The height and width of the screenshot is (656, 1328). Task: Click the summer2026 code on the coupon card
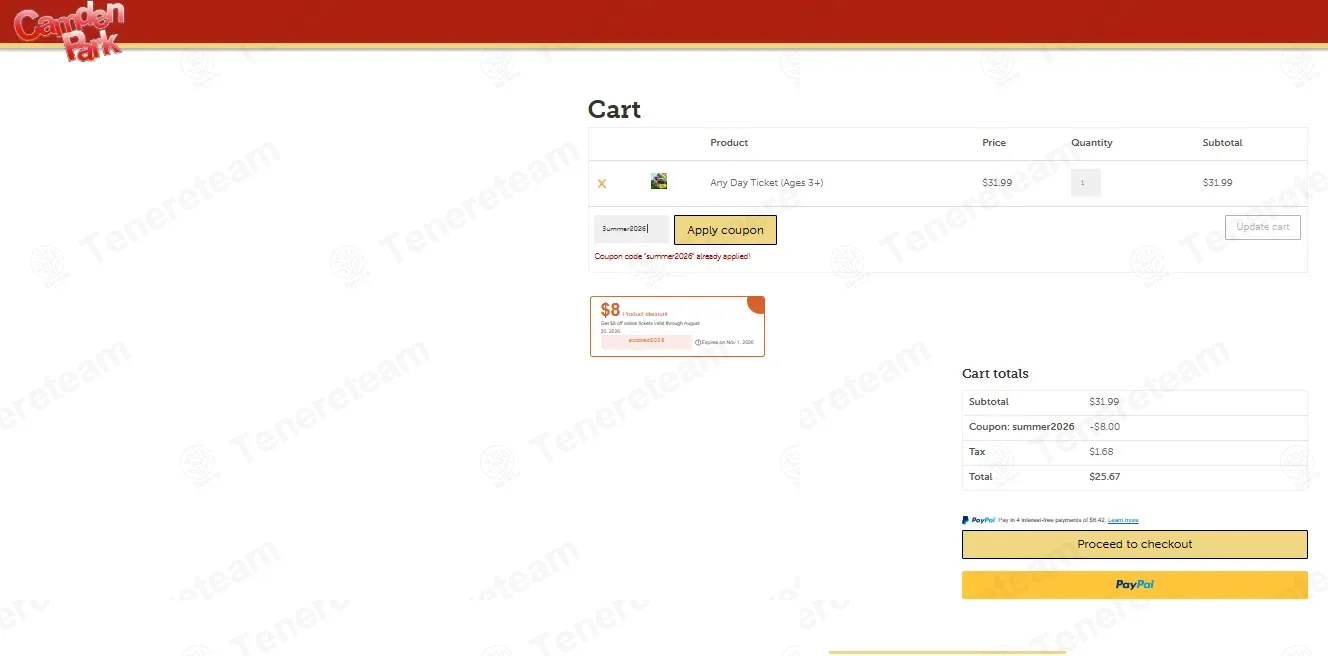pyautogui.click(x=646, y=341)
